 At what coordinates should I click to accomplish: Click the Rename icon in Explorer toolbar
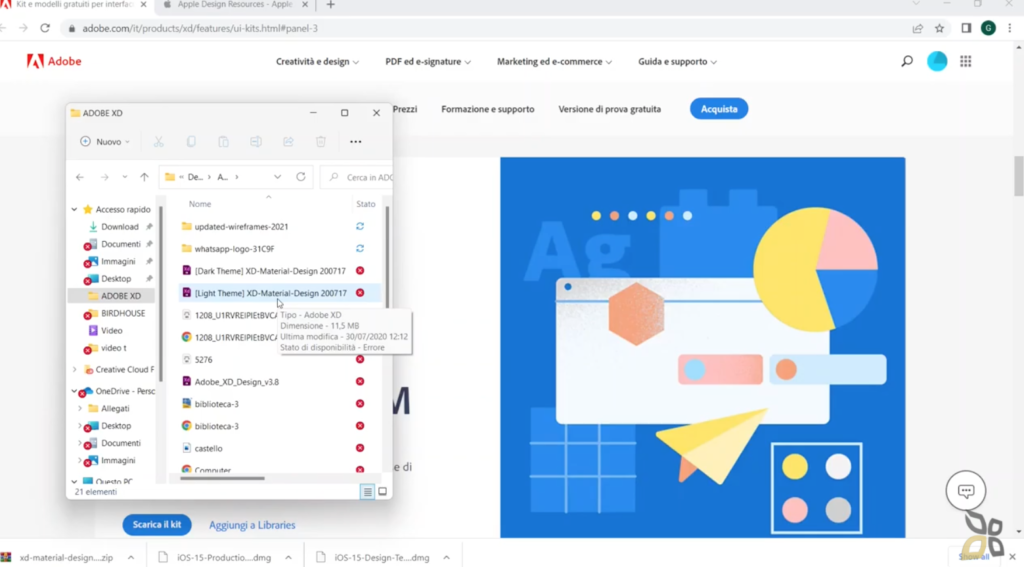[x=256, y=142]
